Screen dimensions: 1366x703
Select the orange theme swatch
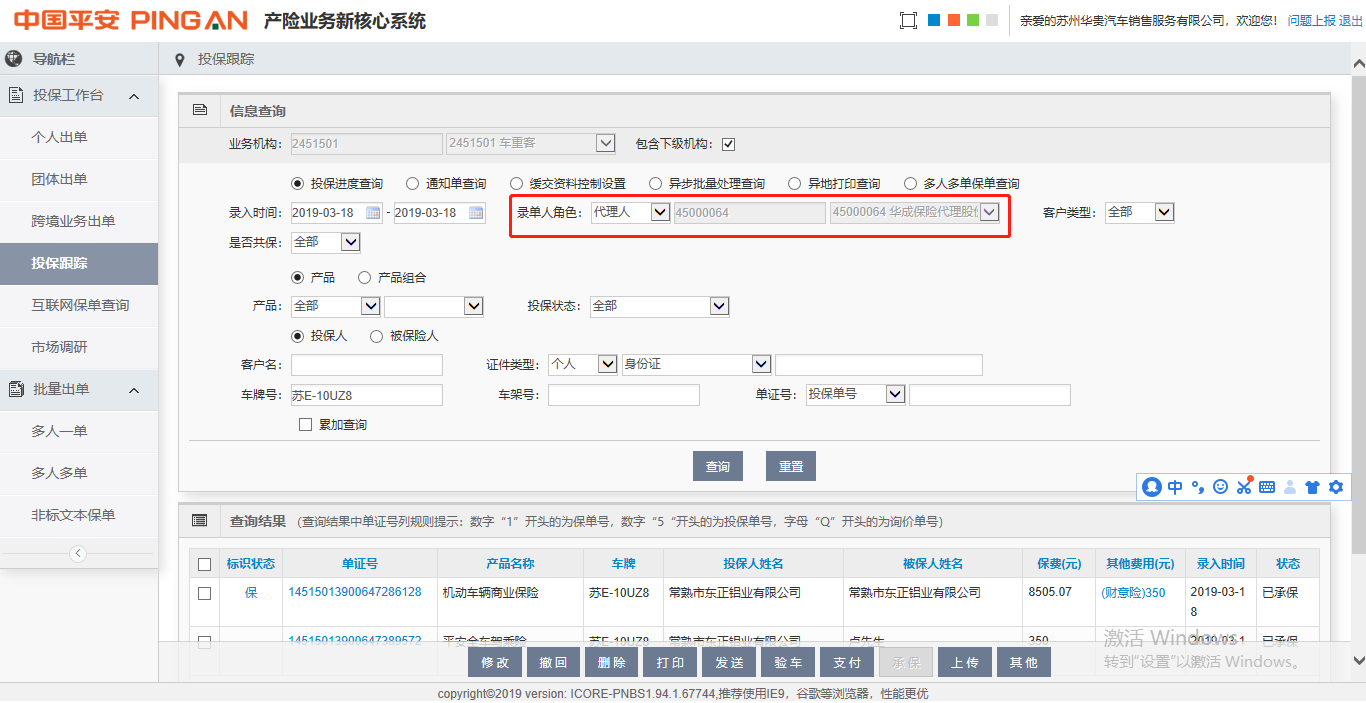[x=954, y=20]
